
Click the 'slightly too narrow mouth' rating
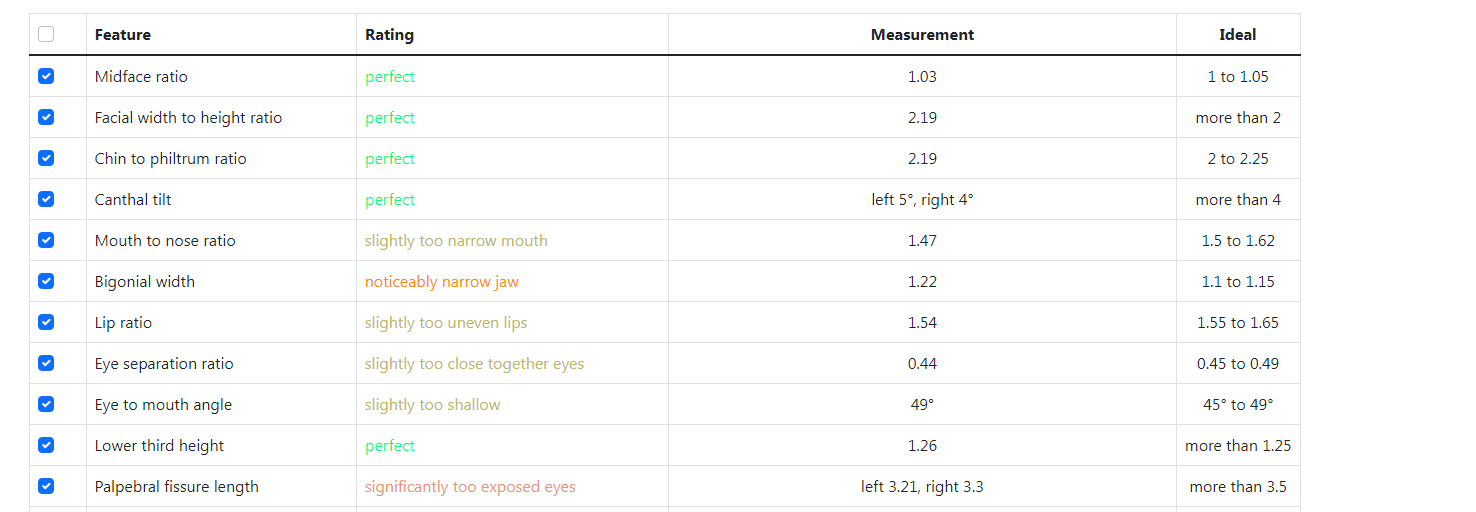pyautogui.click(x=456, y=241)
